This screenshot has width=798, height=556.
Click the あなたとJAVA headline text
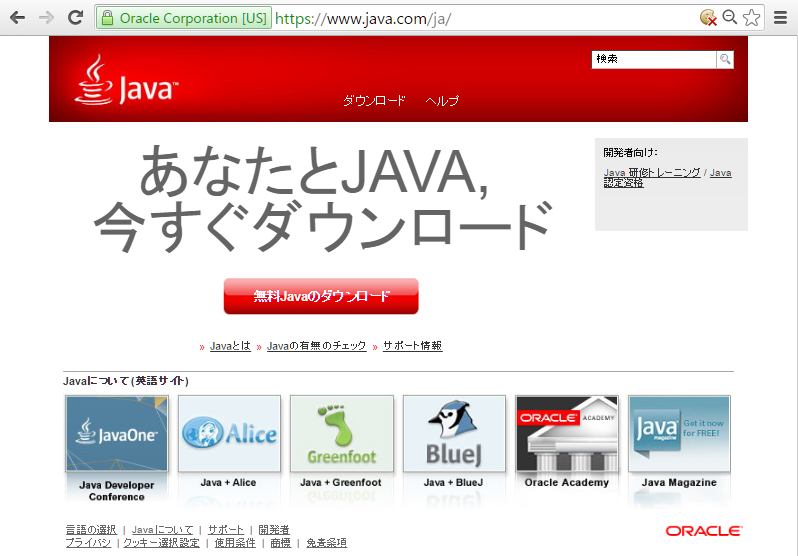pyautogui.click(x=315, y=172)
